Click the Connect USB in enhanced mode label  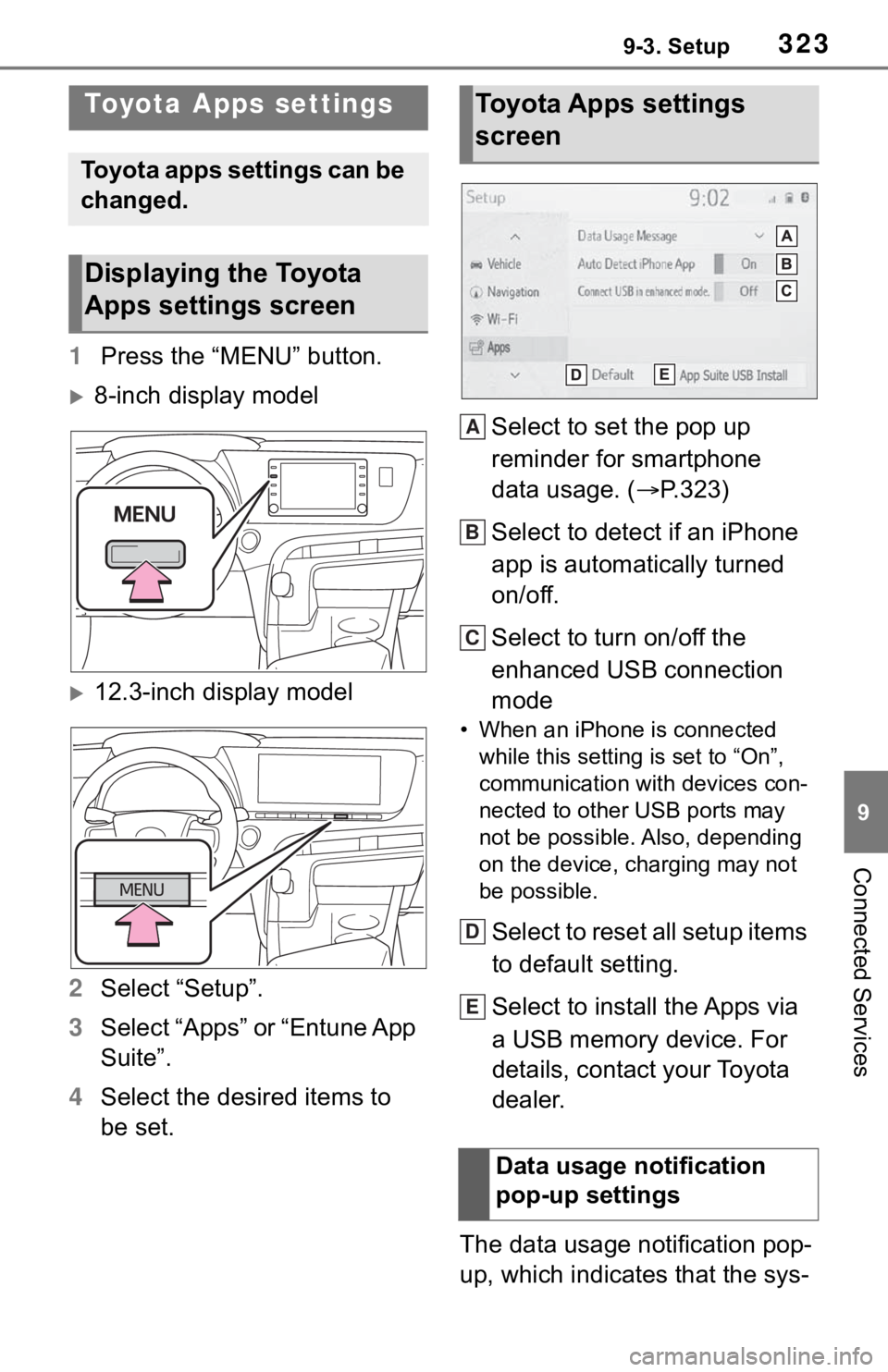(643, 291)
